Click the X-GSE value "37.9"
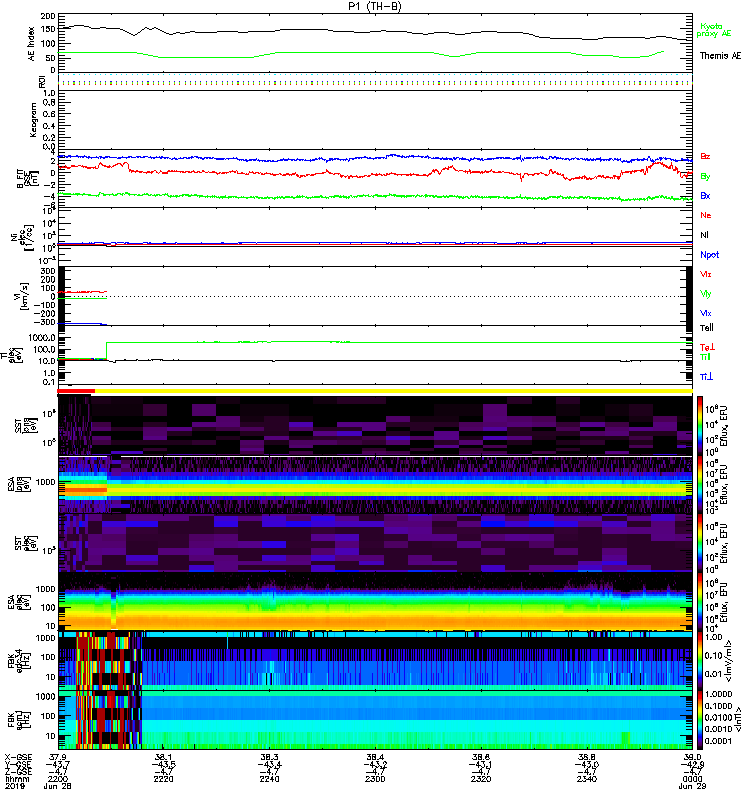This screenshot has height=800, width=750. [57, 757]
